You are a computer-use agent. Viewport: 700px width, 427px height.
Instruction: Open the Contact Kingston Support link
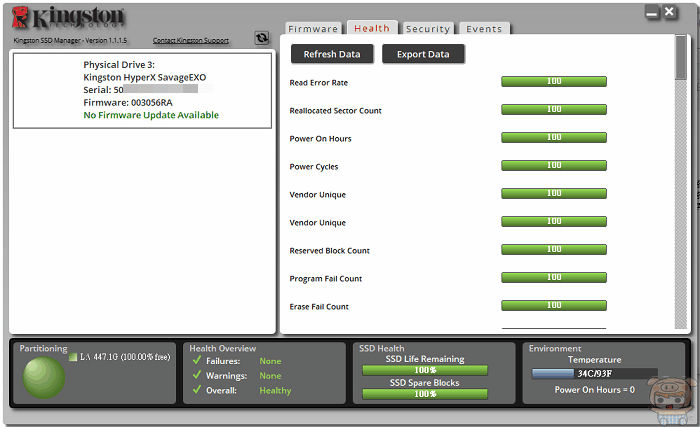pyautogui.click(x=191, y=40)
